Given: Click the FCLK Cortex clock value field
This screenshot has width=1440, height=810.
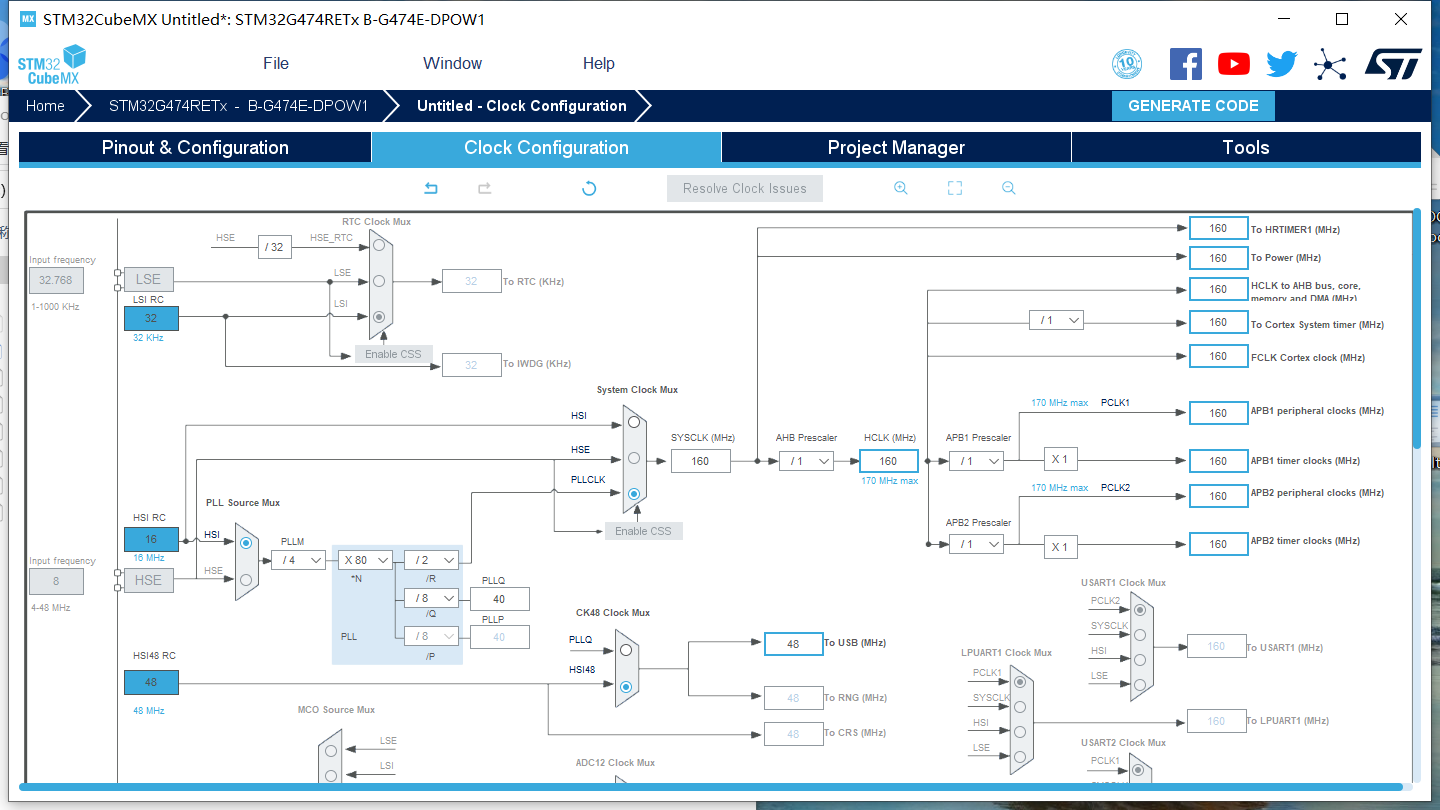Looking at the screenshot, I should 1218,356.
